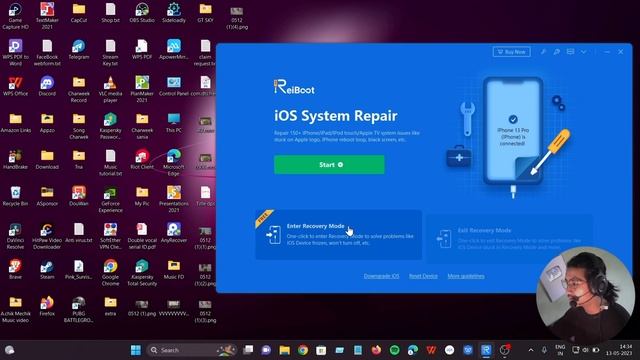Select the VLC media player desktop icon

(x=110, y=89)
